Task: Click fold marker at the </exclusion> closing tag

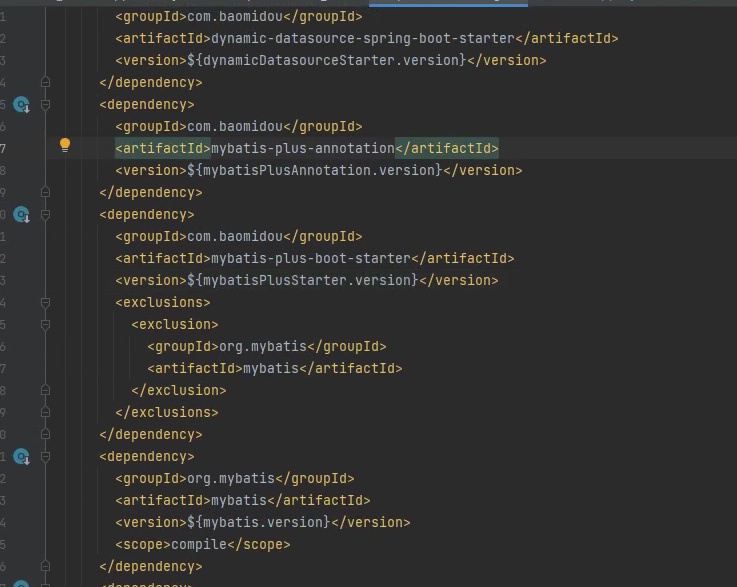Action: pos(46,390)
